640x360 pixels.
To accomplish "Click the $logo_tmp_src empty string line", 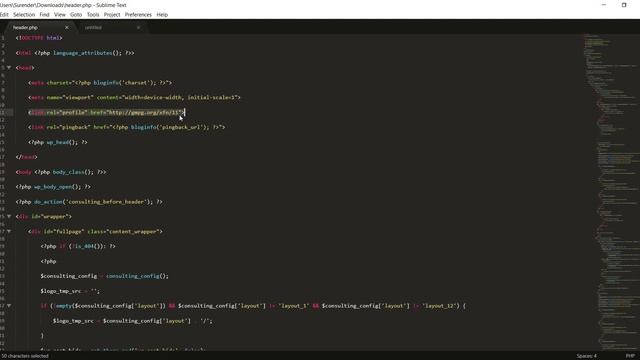I will [x=70, y=291].
